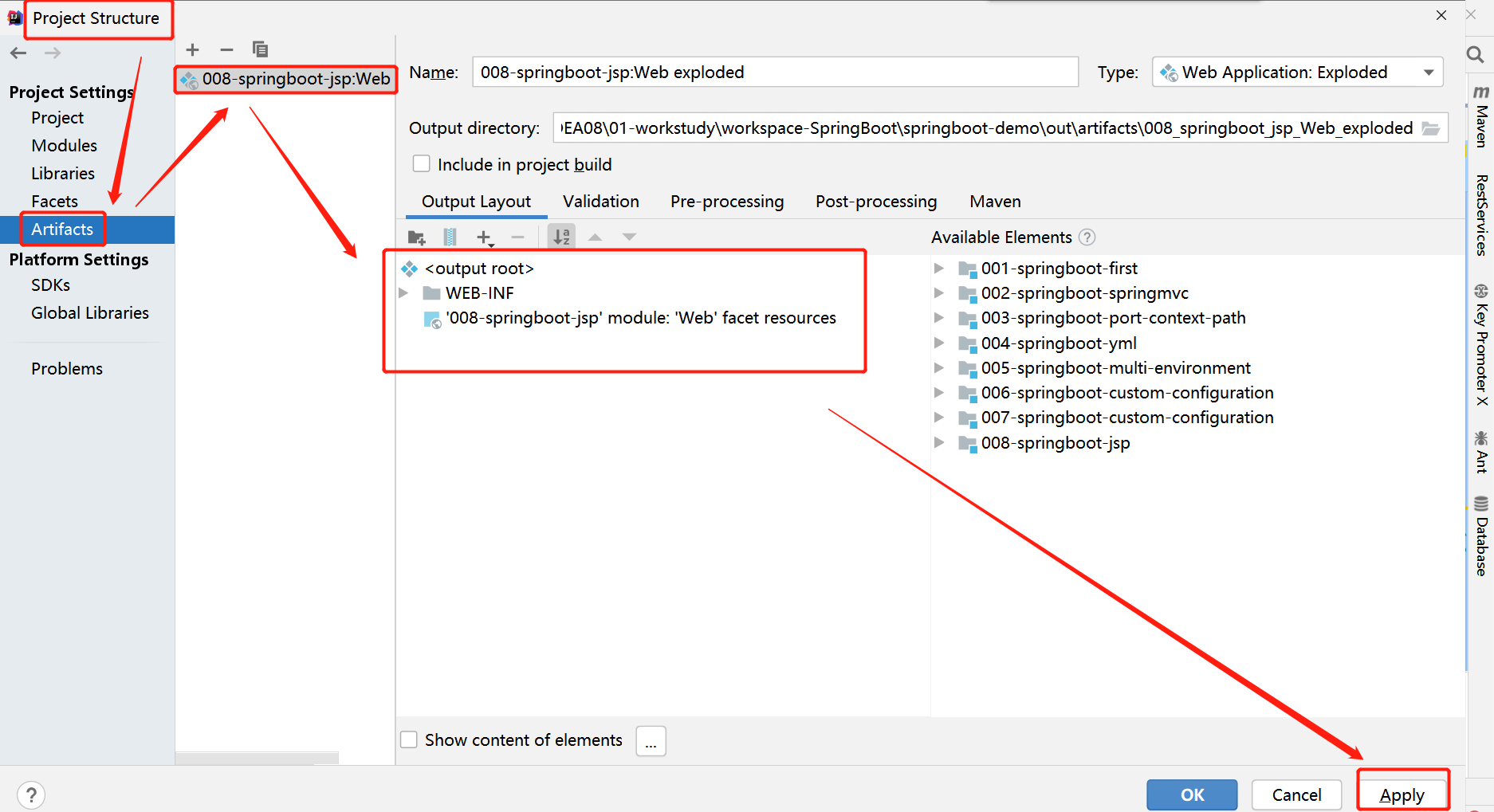This screenshot has height=812, width=1494.
Task: Enable Show content of elements
Action: (409, 739)
